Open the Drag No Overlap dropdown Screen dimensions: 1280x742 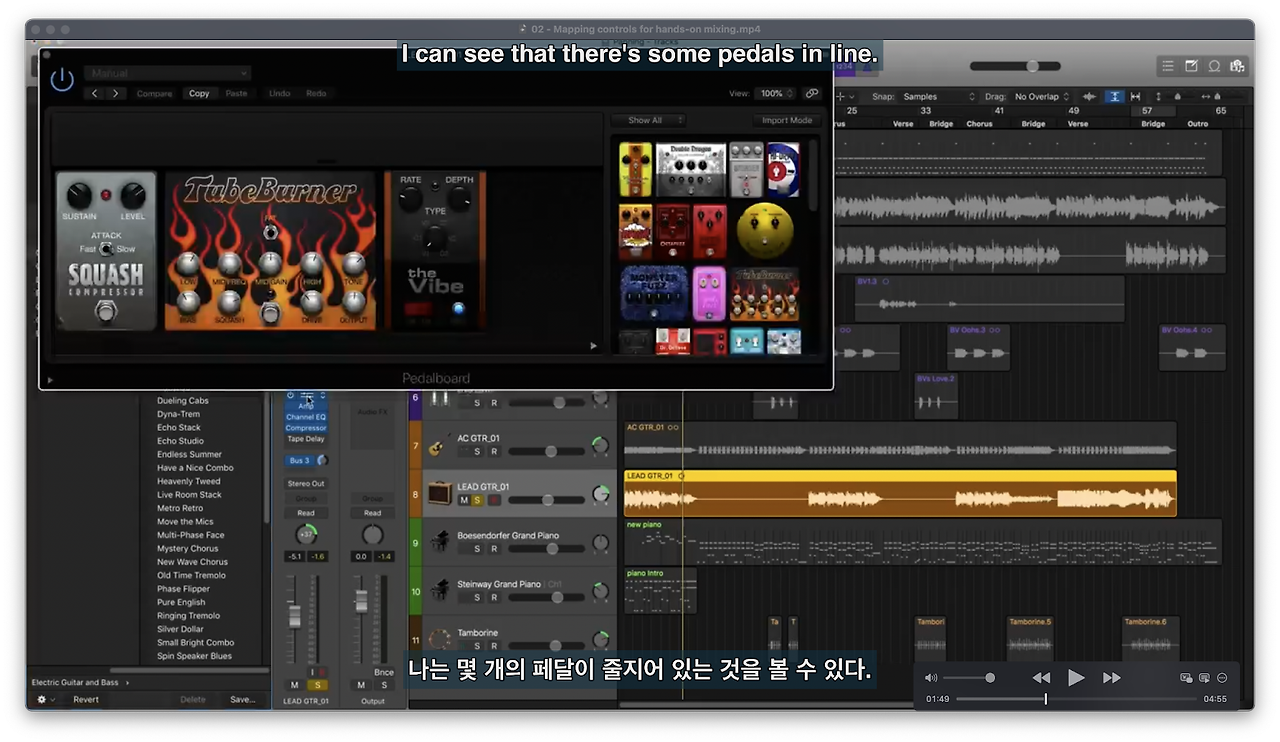pos(1042,97)
